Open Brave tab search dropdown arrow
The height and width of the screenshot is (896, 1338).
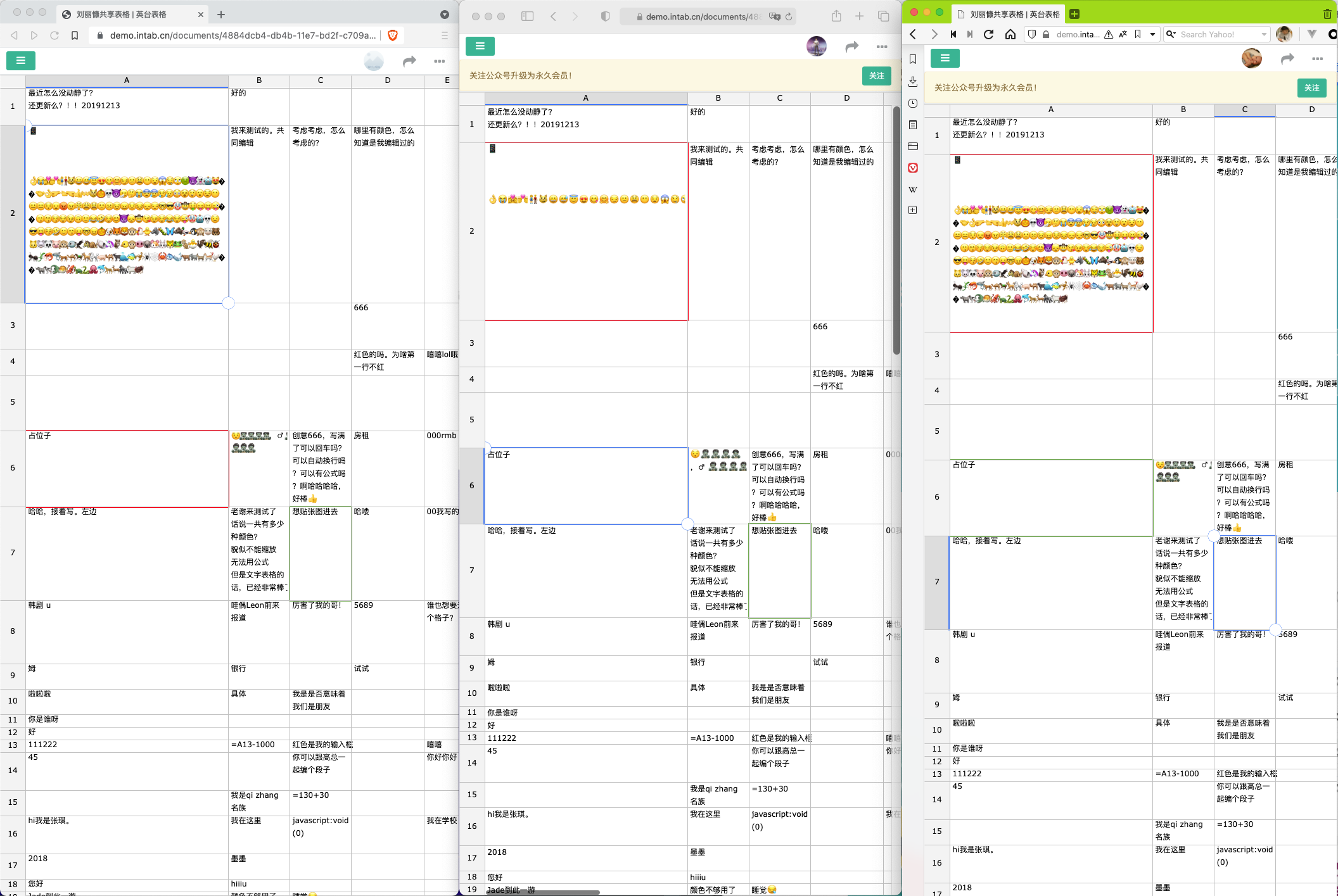445,14
